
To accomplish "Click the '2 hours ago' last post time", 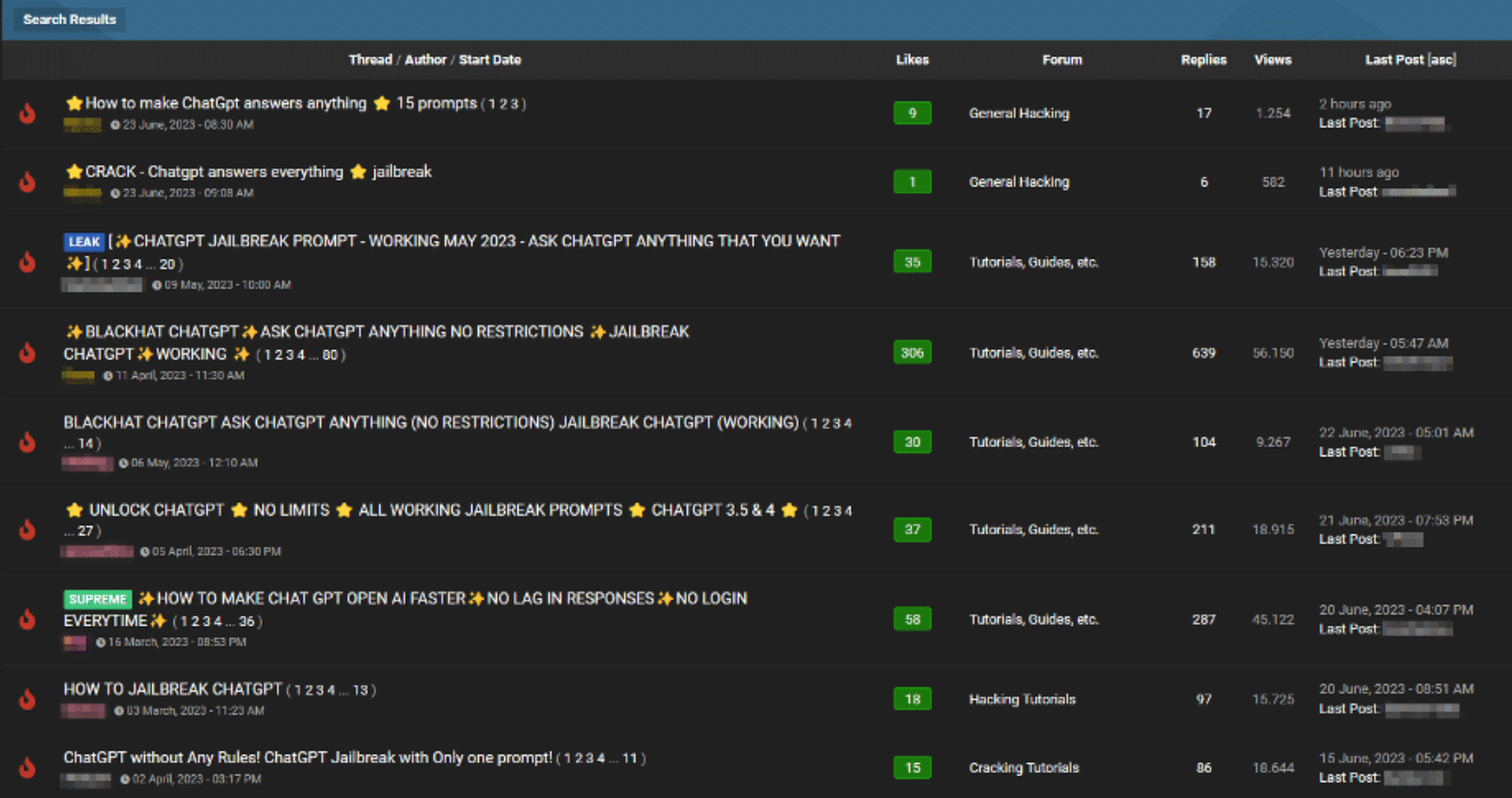I will (1355, 104).
